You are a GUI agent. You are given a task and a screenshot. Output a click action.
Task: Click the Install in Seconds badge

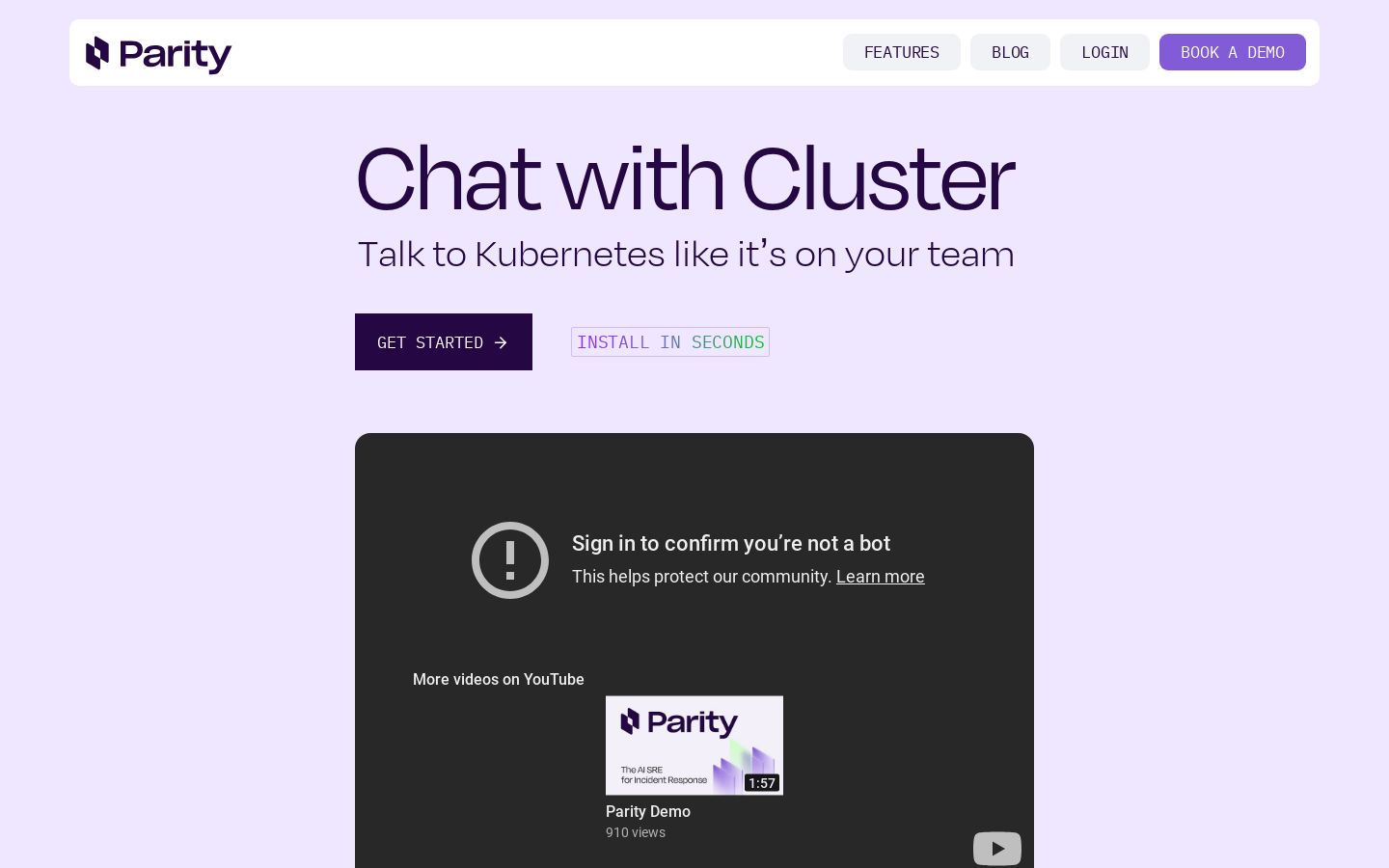tap(670, 342)
